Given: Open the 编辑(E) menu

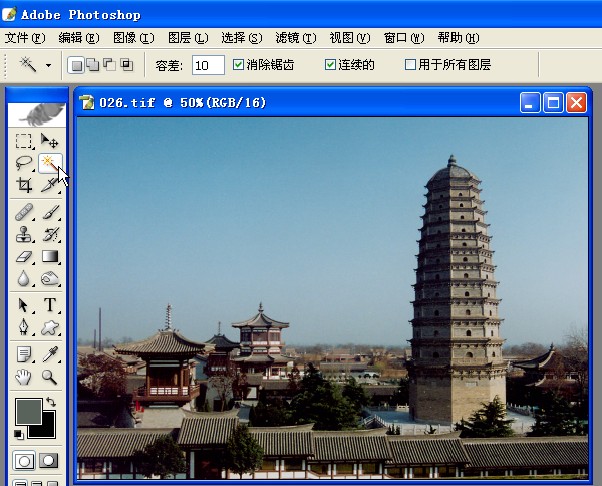Looking at the screenshot, I should 79,38.
